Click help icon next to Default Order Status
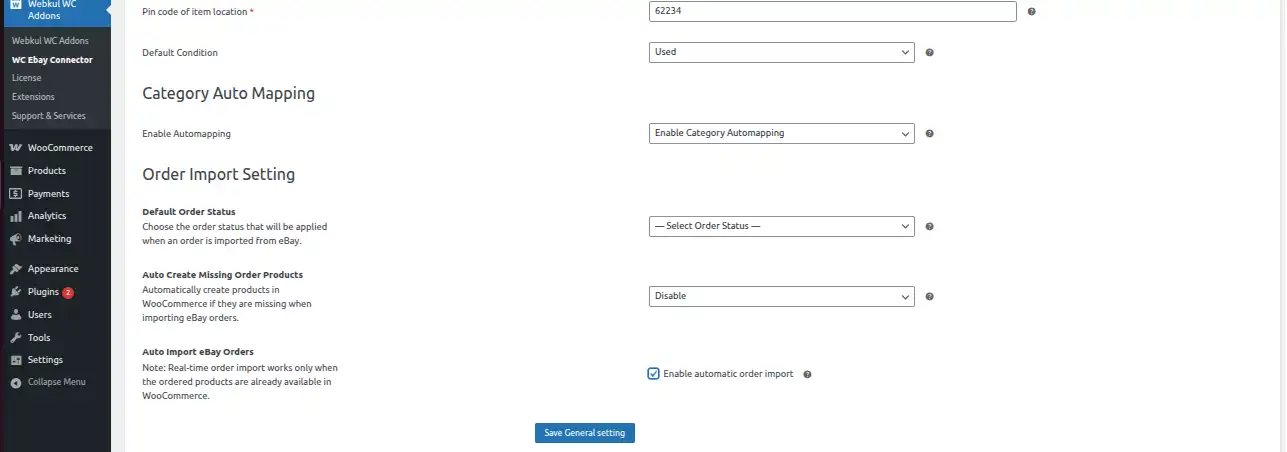This screenshot has width=1287, height=452. (929, 227)
